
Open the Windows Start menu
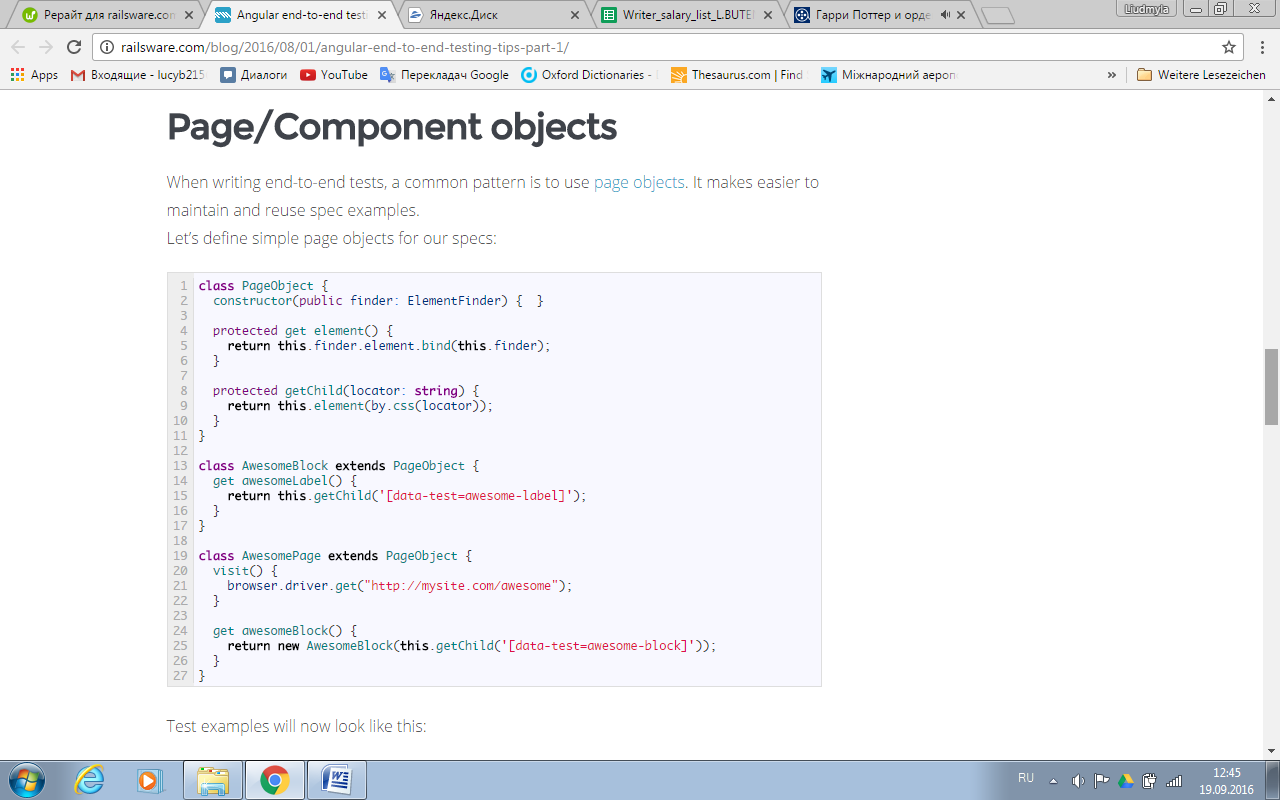[x=27, y=780]
